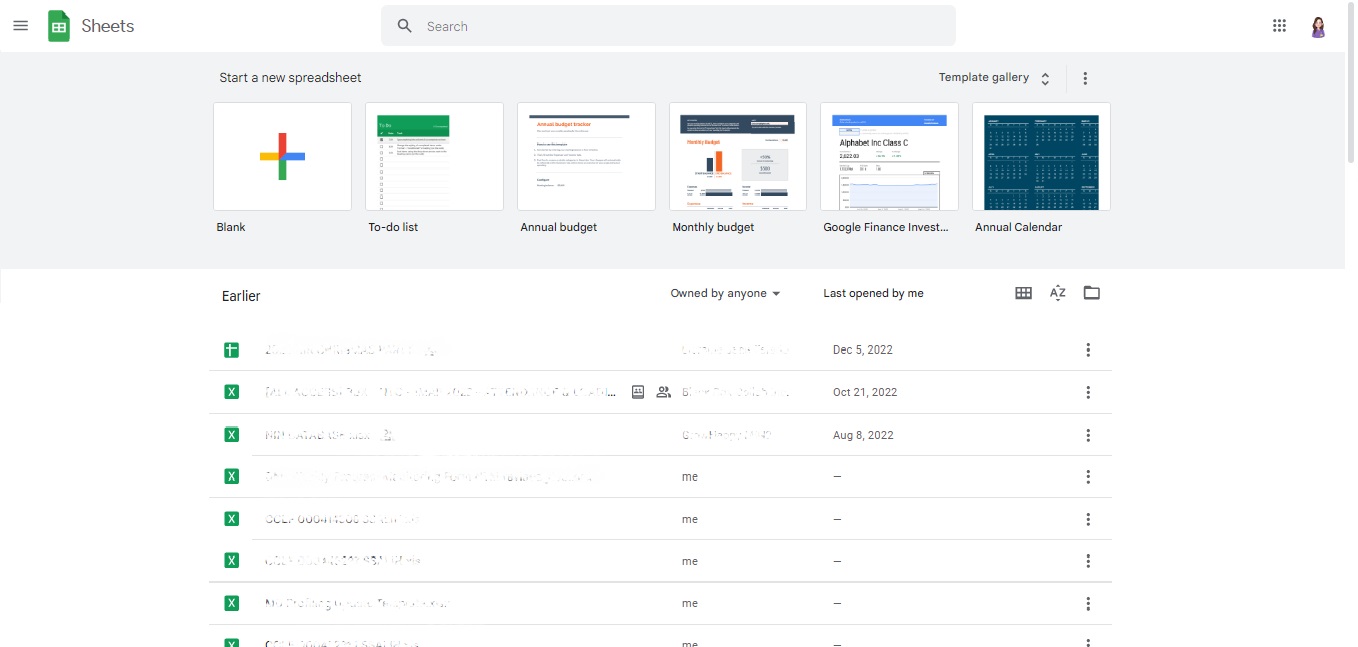The width and height of the screenshot is (1358, 647).
Task: Open the Google apps grid
Action: pyautogui.click(x=1279, y=26)
